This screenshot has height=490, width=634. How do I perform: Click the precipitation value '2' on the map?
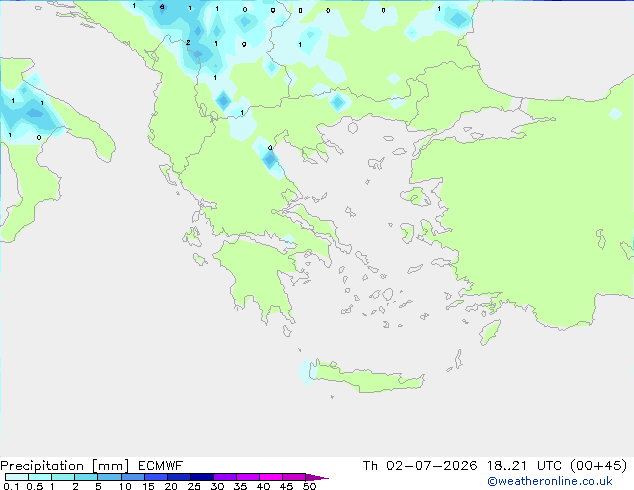188,42
